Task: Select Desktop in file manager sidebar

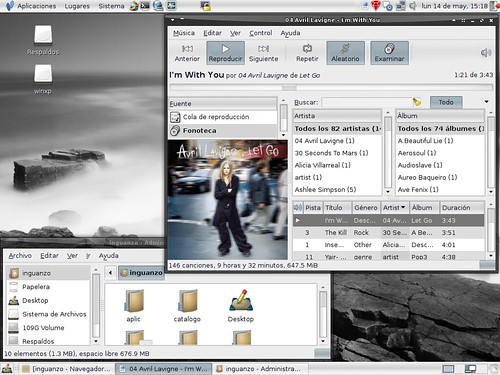Action: (49, 300)
